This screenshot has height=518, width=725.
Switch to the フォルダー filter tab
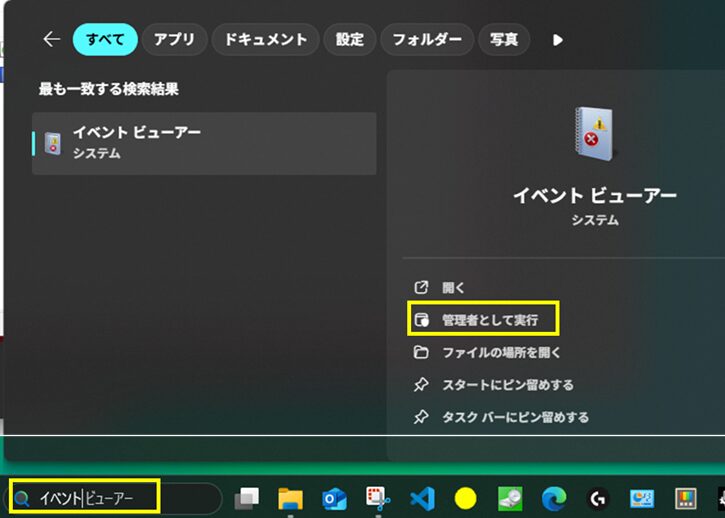[x=427, y=40]
